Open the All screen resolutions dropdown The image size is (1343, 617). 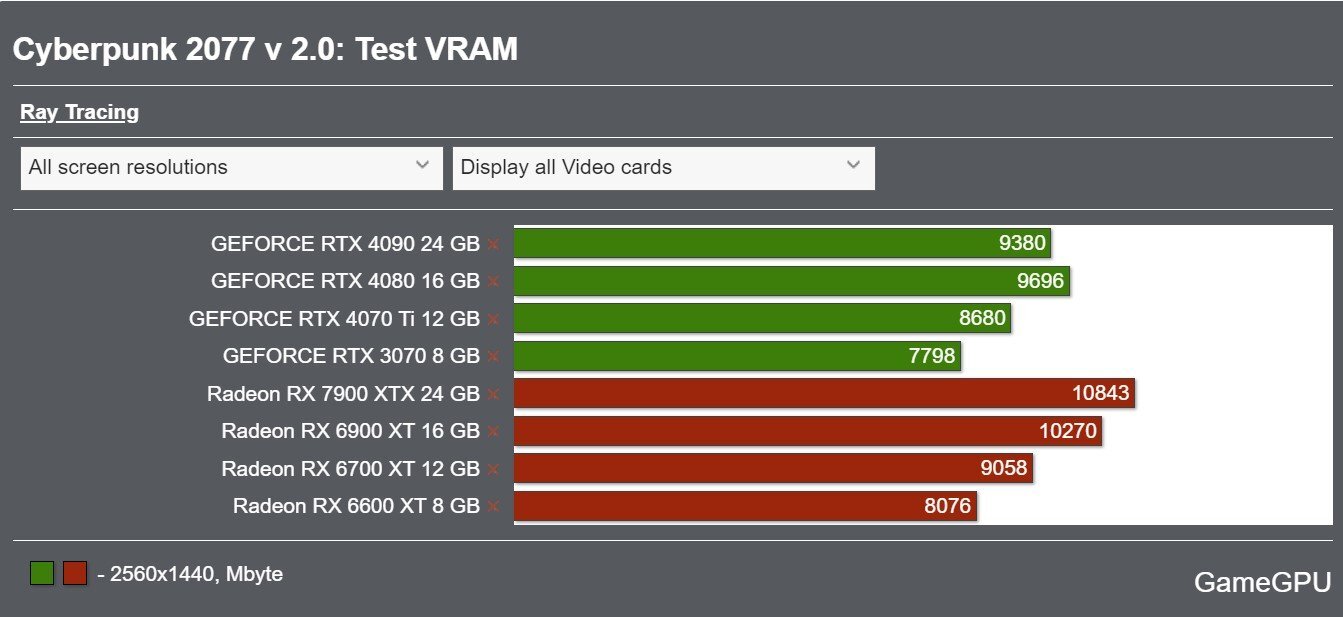(x=231, y=168)
